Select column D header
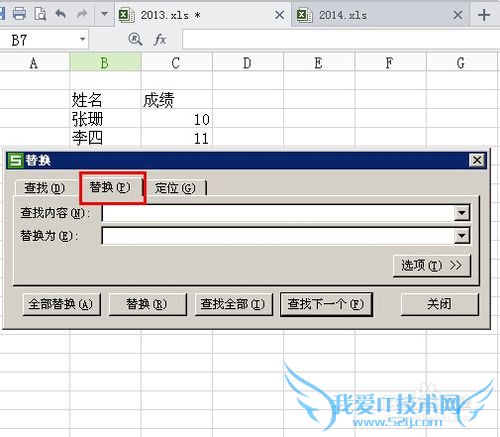The image size is (500, 437). click(x=248, y=63)
